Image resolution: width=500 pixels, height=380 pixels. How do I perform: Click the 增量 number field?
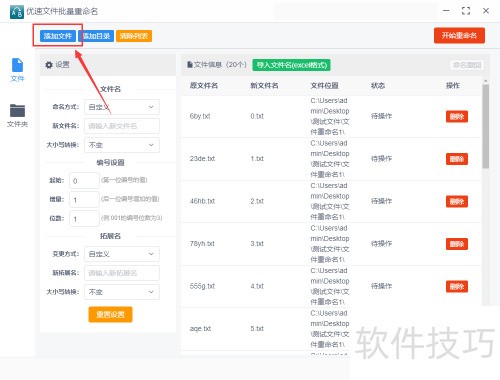point(84,200)
